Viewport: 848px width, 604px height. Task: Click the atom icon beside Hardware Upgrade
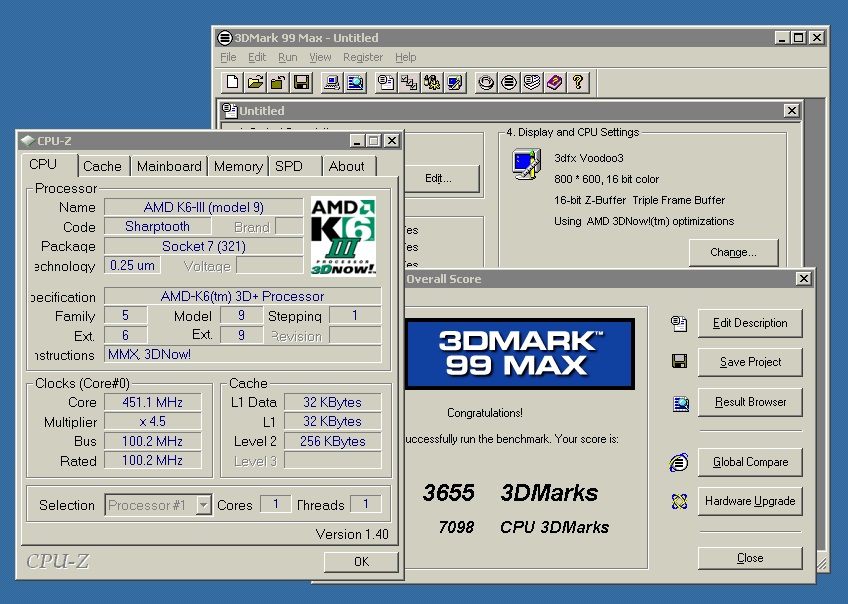679,501
